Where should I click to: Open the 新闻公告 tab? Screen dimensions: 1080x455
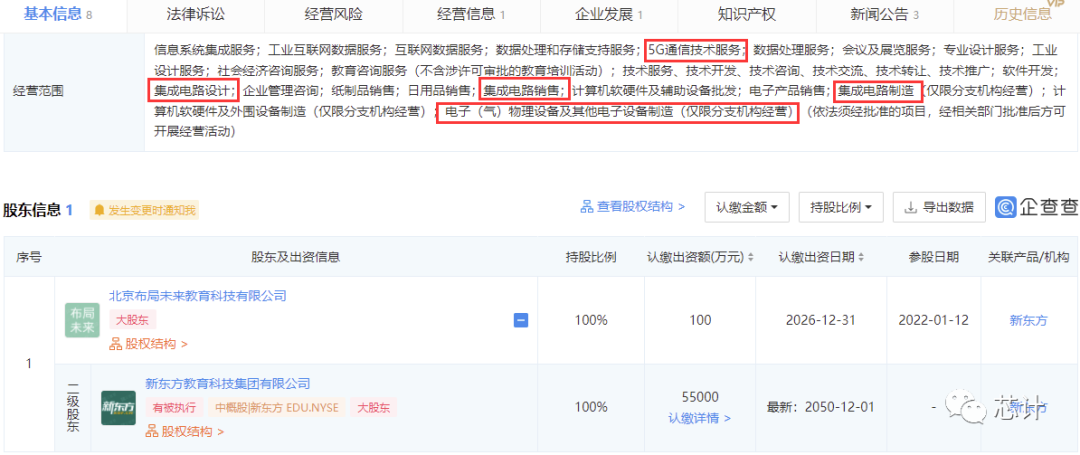[x=884, y=14]
